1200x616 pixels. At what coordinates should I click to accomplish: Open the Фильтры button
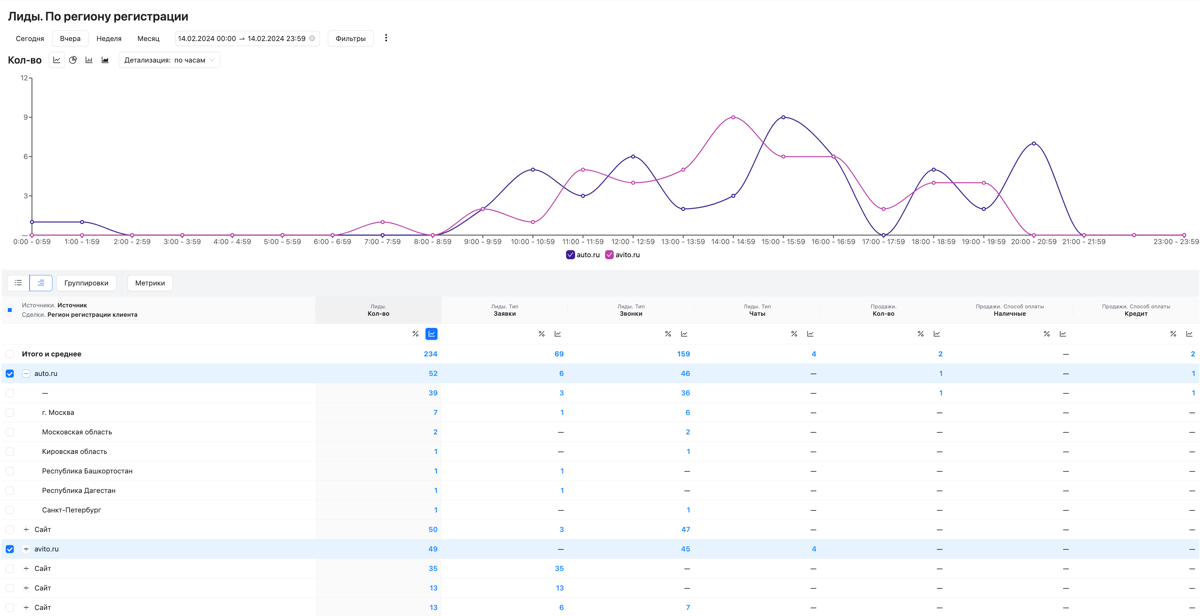click(x=350, y=39)
